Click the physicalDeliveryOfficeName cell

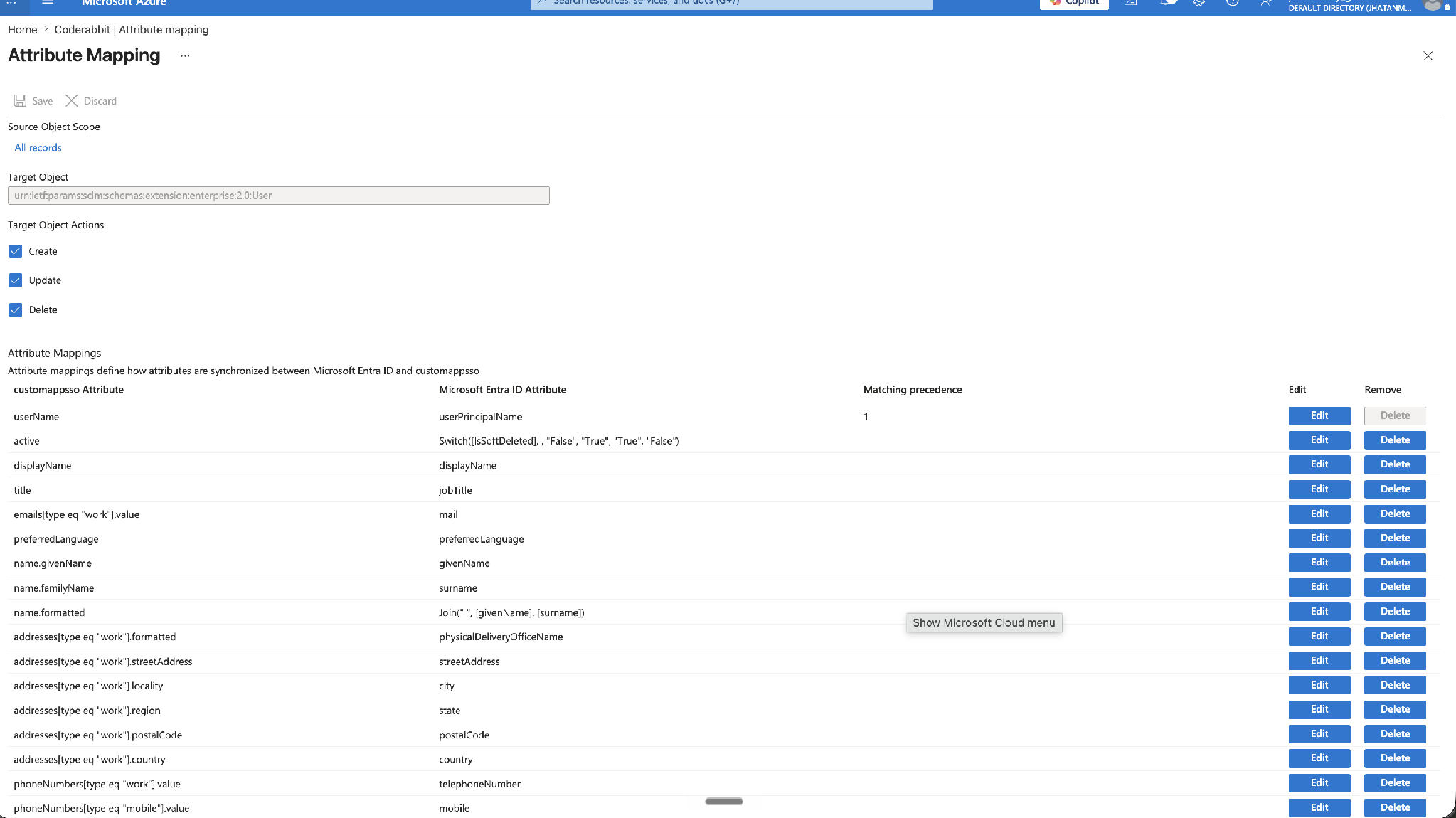click(x=501, y=637)
